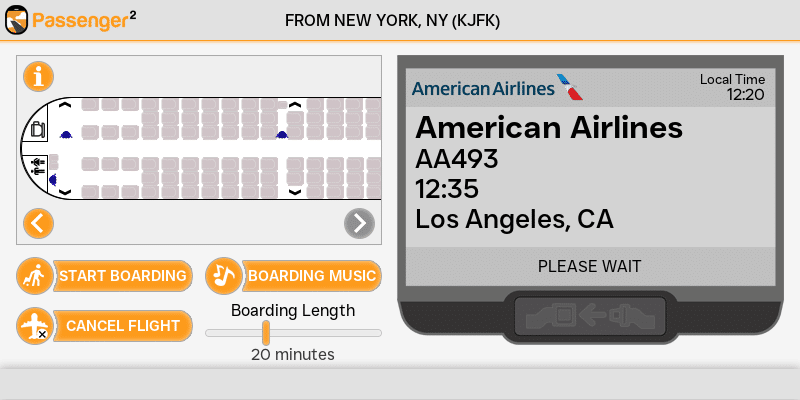800x400 pixels.
Task: Click the PLEASE WAIT status bar
Action: pos(589,266)
